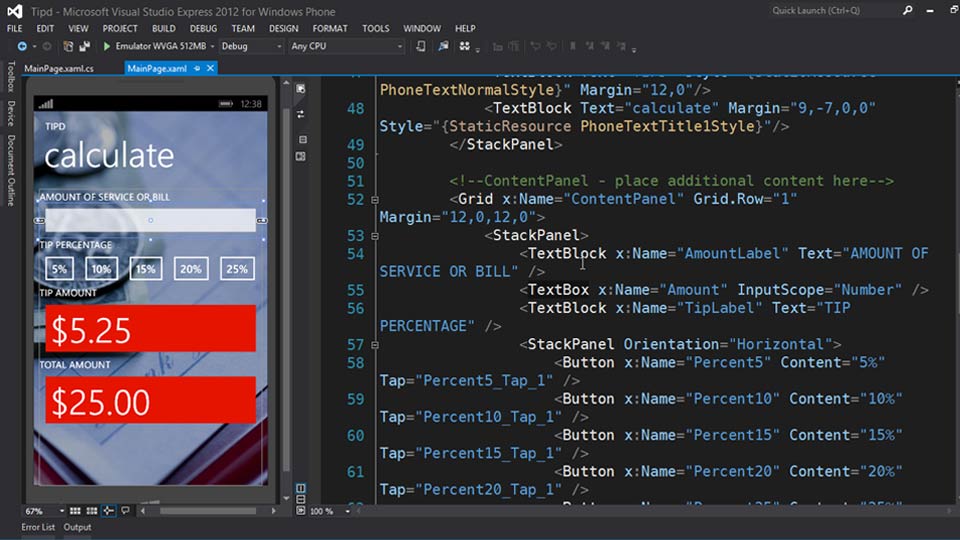The width and height of the screenshot is (960, 540).
Task: Click the Quick Launch search field
Action: tap(834, 10)
